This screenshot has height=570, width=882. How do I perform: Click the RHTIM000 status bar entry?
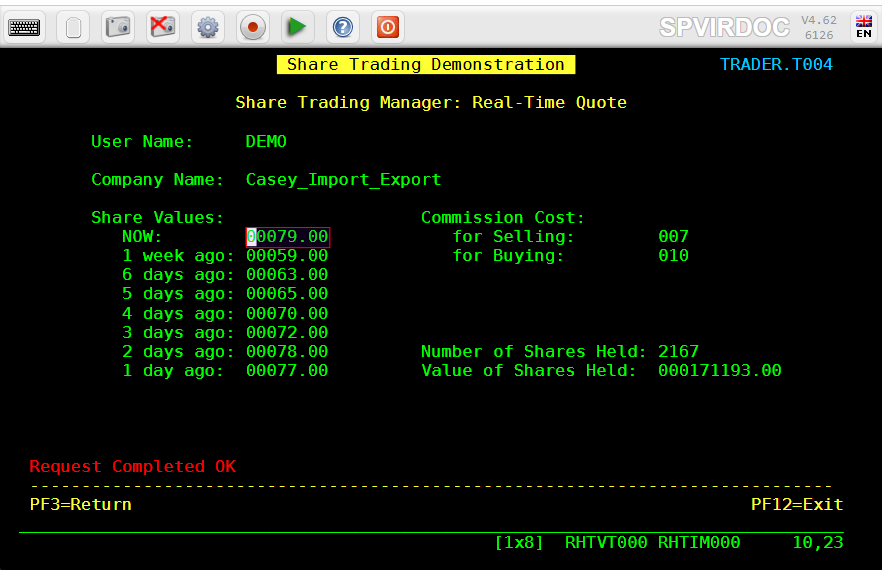pyautogui.click(x=699, y=542)
